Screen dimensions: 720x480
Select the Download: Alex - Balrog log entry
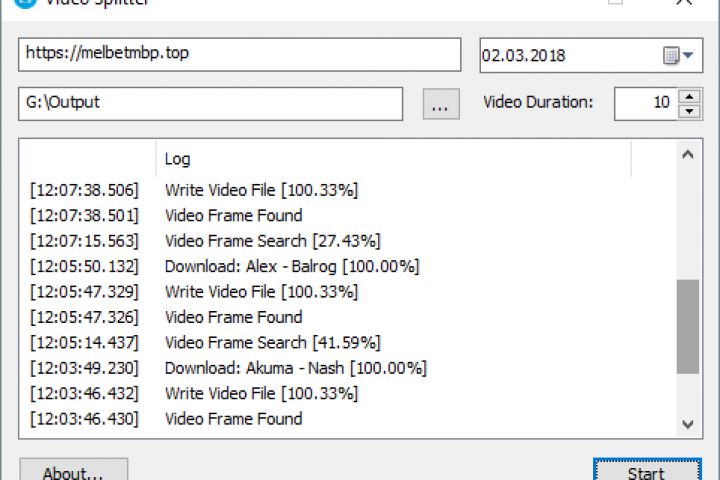[291, 266]
